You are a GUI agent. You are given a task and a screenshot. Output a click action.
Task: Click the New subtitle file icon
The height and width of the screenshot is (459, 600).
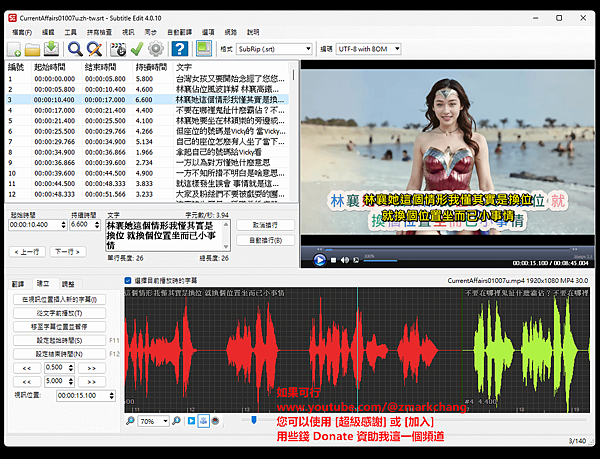click(15, 49)
